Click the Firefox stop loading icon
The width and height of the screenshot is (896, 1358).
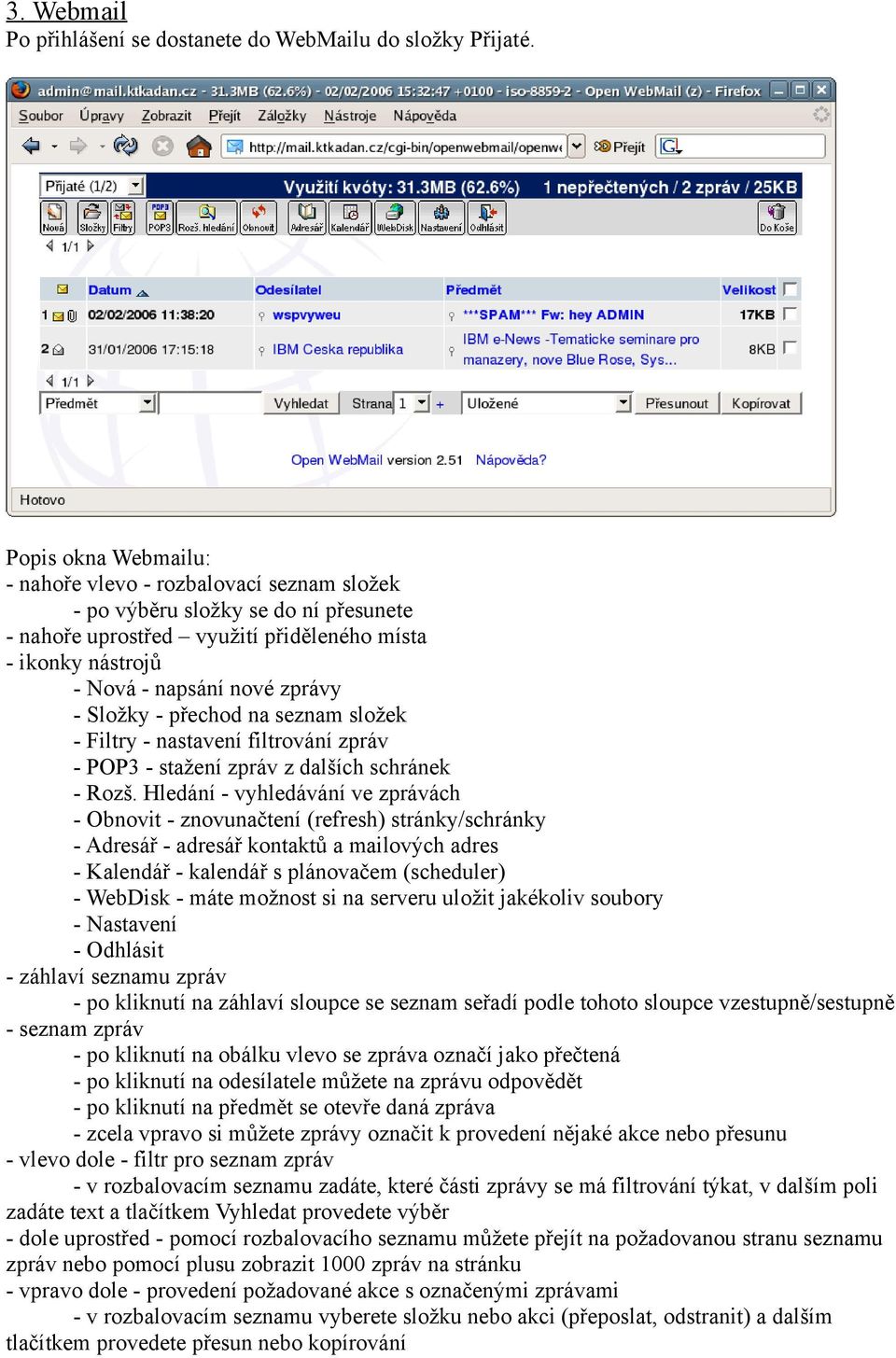point(162,147)
